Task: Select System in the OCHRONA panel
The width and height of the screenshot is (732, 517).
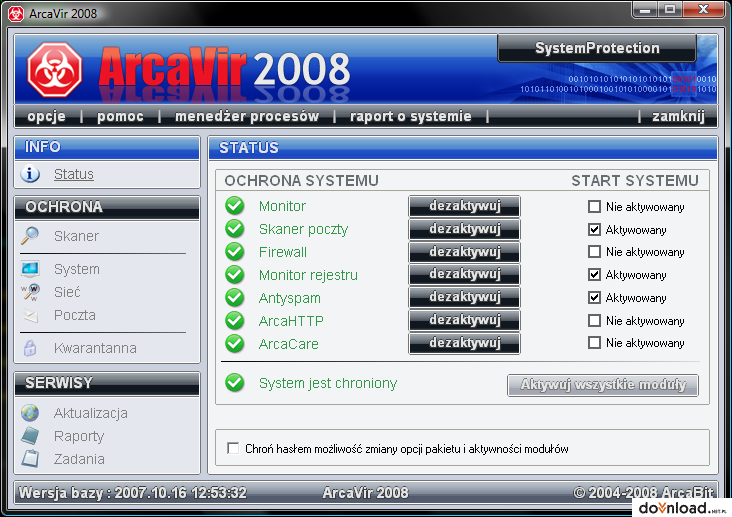Action: coord(77,269)
